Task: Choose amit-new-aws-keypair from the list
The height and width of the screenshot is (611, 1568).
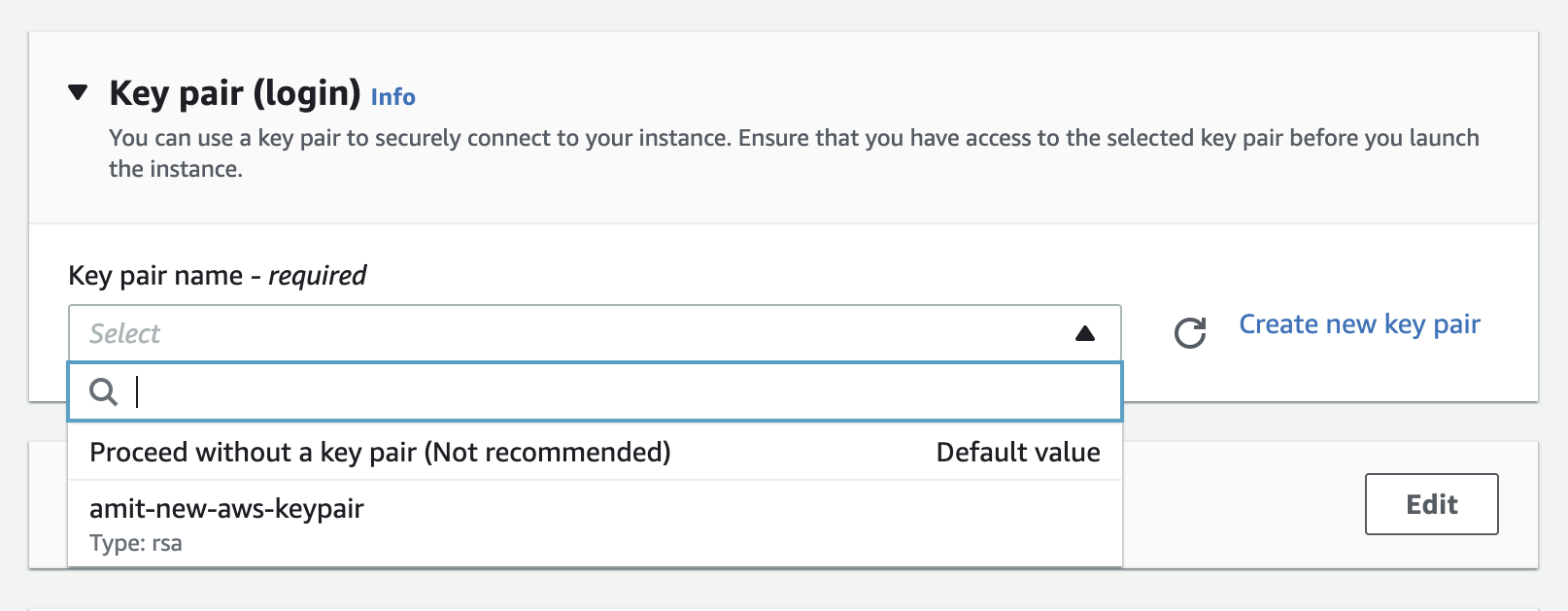Action: 226,507
